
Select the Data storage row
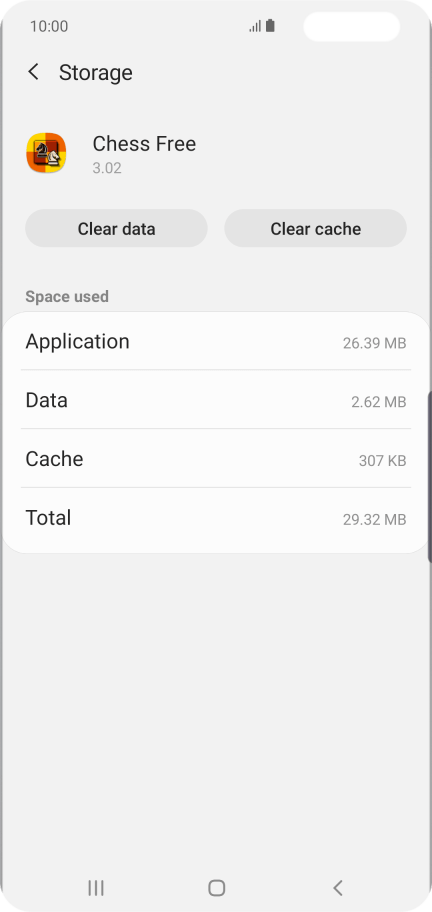coord(216,400)
